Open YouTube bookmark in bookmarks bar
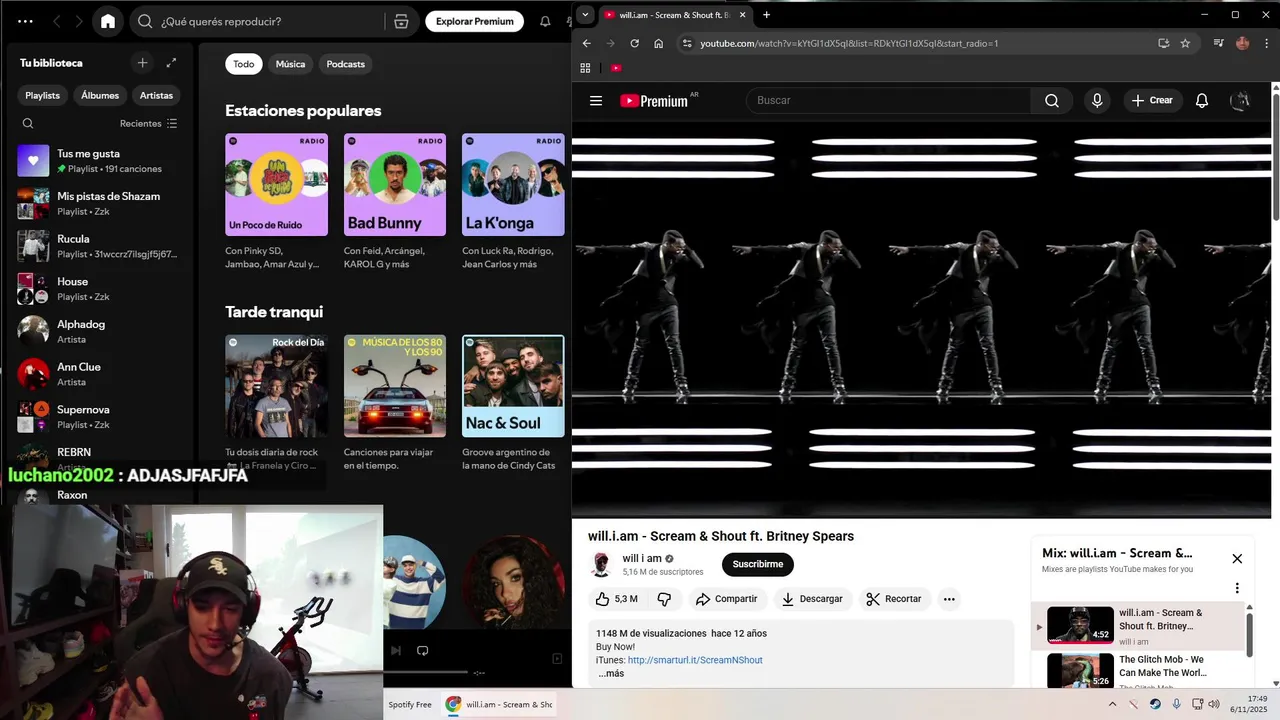Screen dimensions: 1280x720 pyautogui.click(x=616, y=68)
